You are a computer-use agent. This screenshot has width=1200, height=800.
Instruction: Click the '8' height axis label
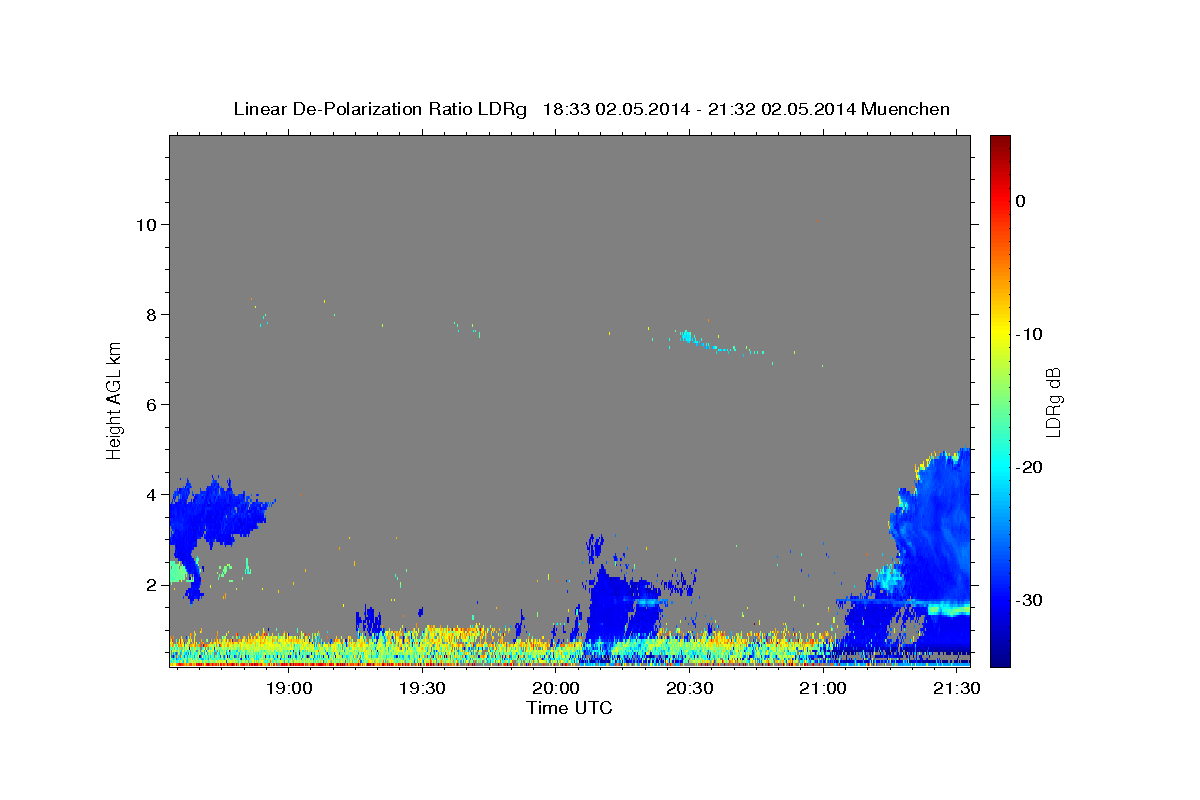point(152,314)
